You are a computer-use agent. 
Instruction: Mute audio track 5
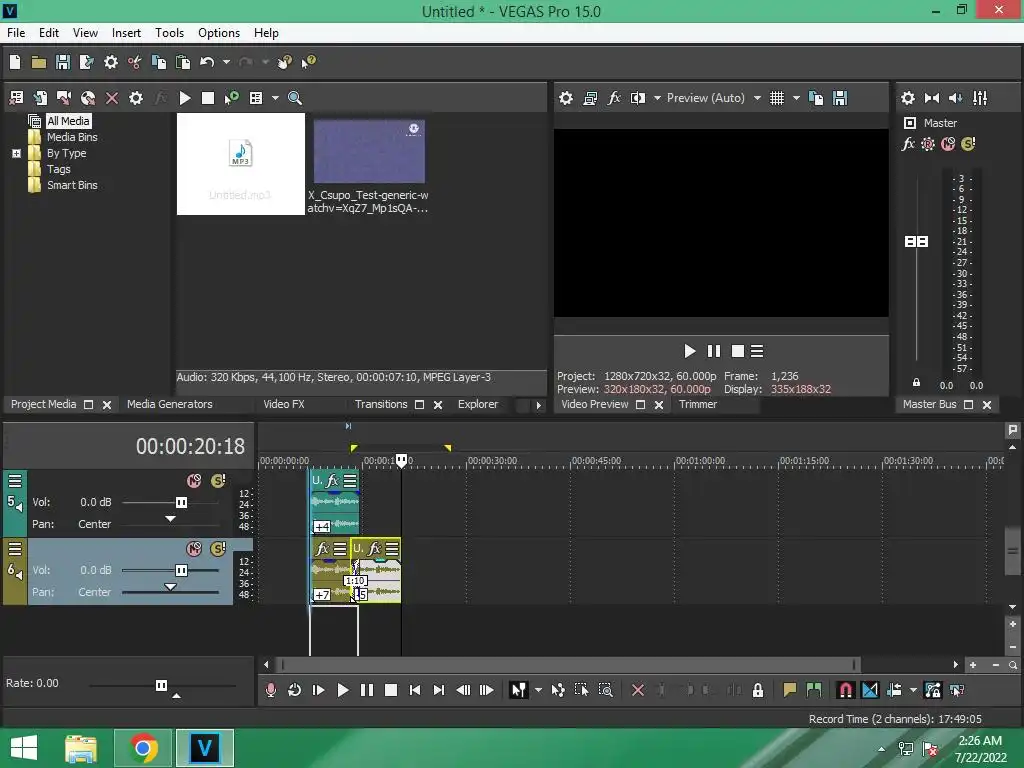point(194,481)
